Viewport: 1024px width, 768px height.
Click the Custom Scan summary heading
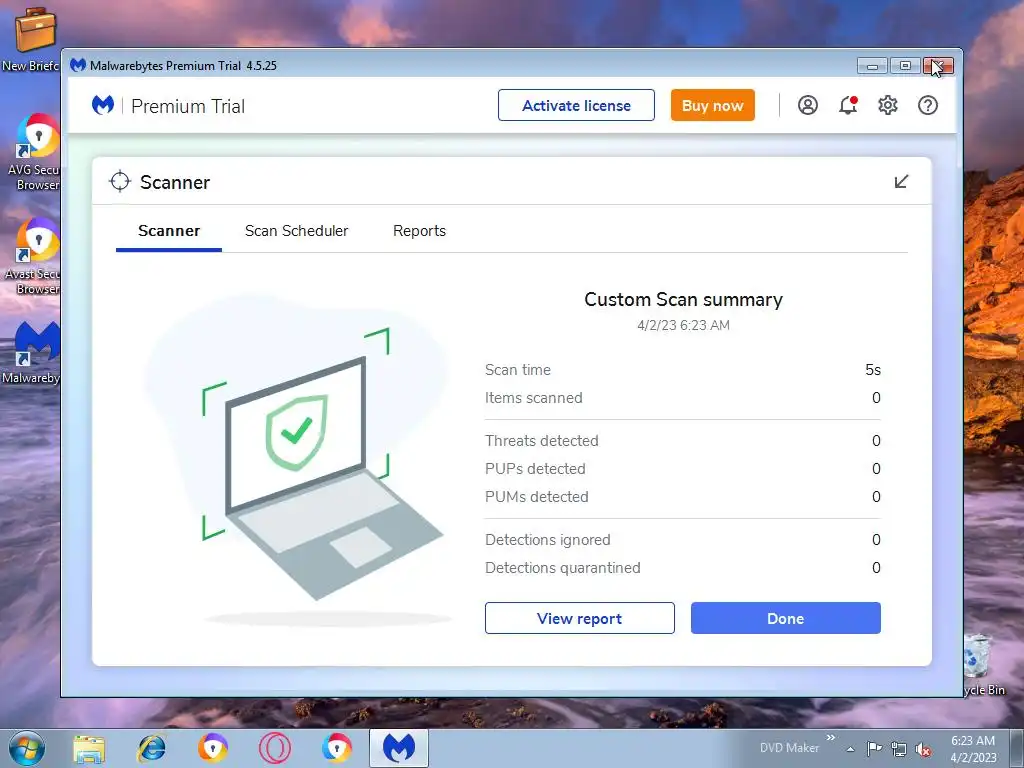(x=683, y=299)
